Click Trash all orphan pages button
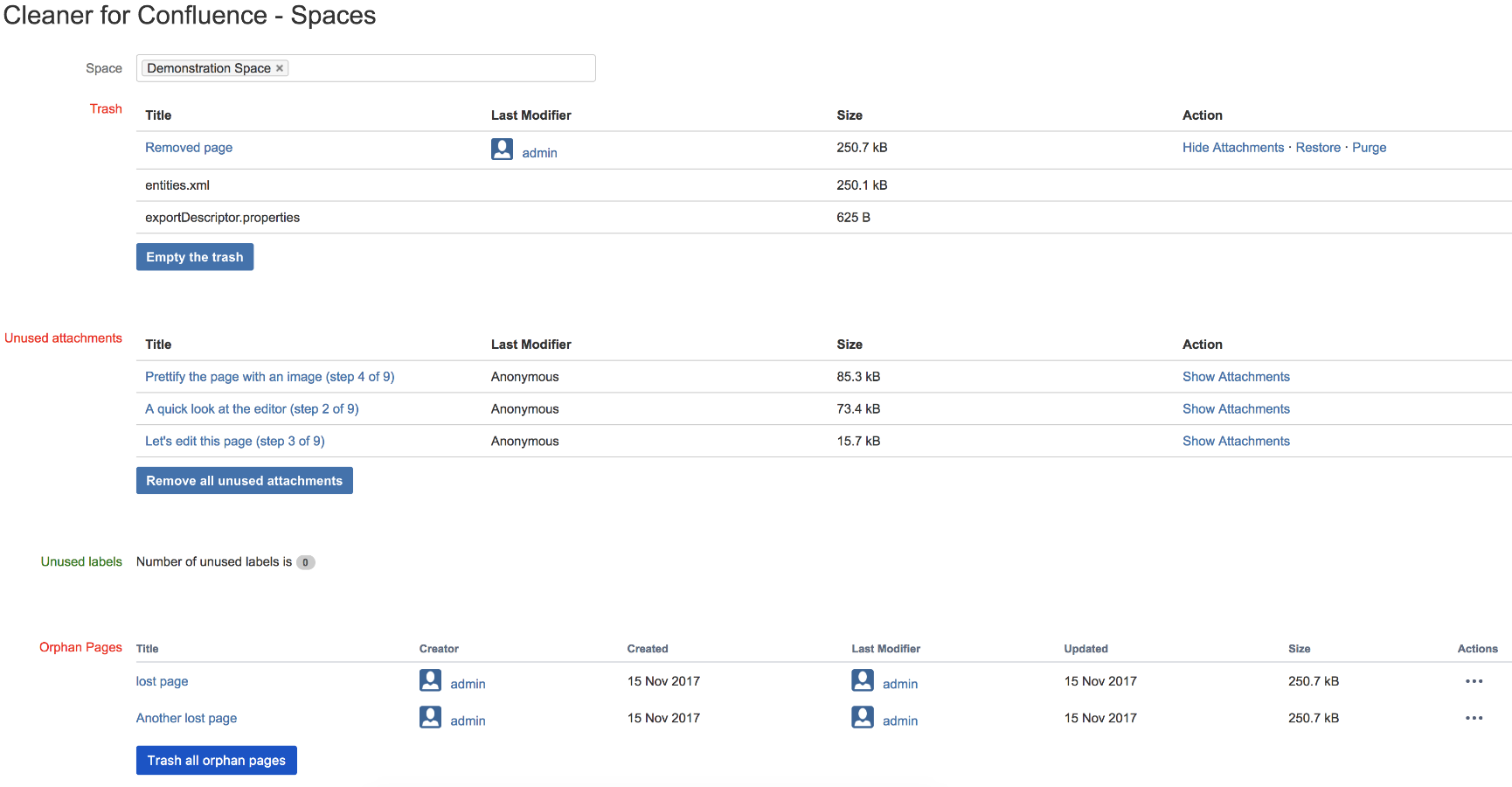Viewport: 1512px width, 787px height. click(x=217, y=761)
